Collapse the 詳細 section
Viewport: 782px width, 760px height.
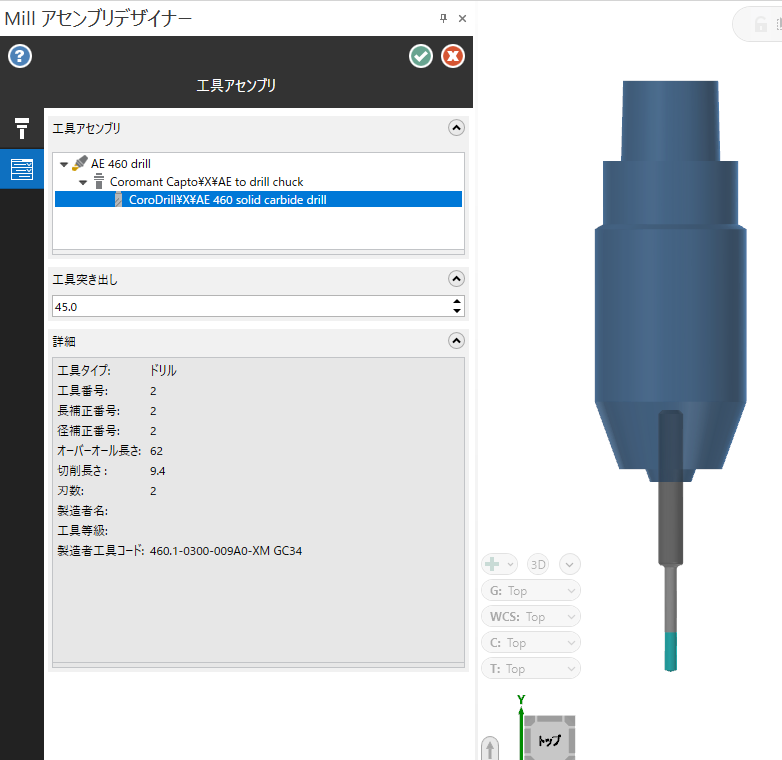456,341
